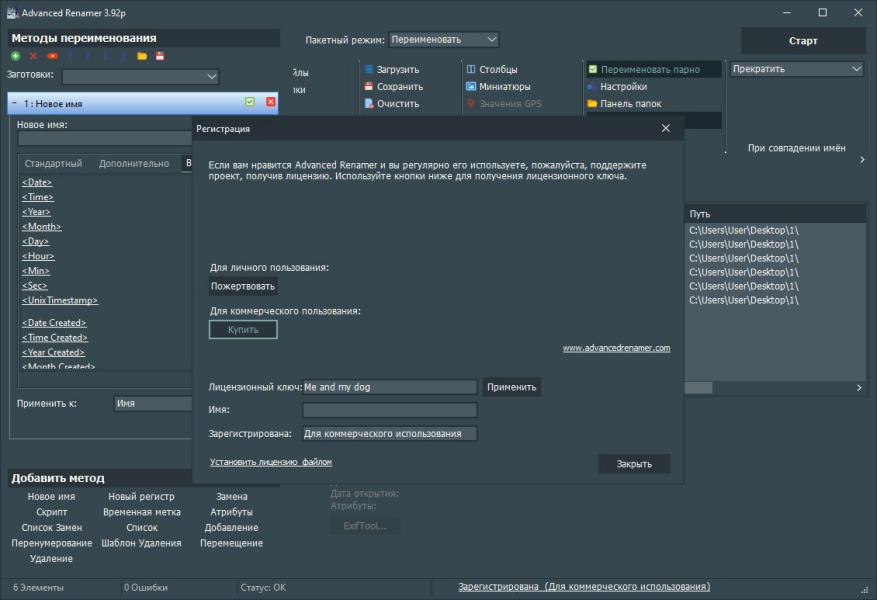Click the Зарегистрирована status bar link
877x600 pixels.
click(x=584, y=587)
